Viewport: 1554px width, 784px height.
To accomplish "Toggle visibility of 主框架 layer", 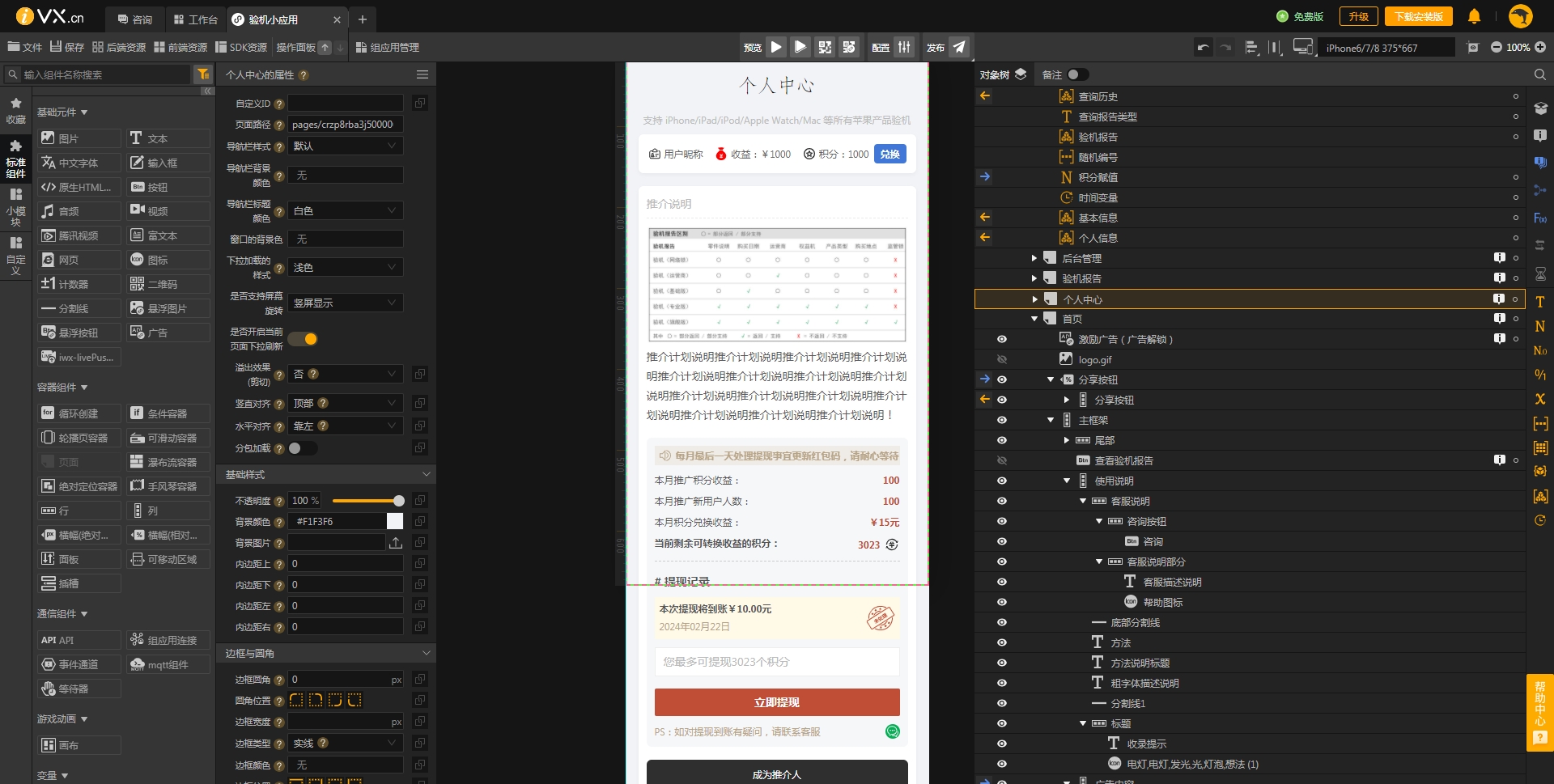I will pos(1001,420).
